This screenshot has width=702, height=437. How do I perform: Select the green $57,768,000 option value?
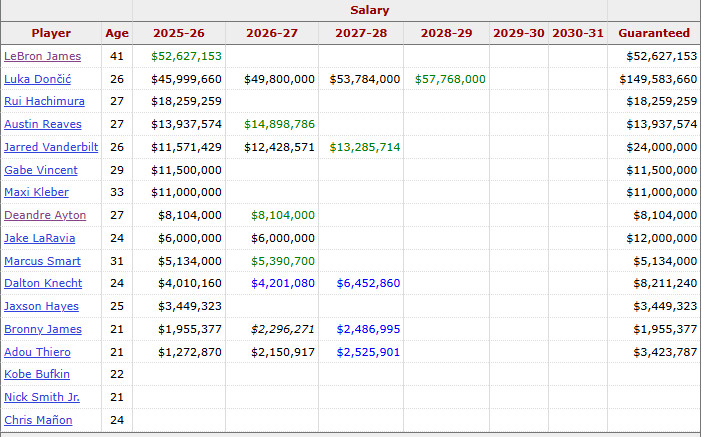pos(450,79)
